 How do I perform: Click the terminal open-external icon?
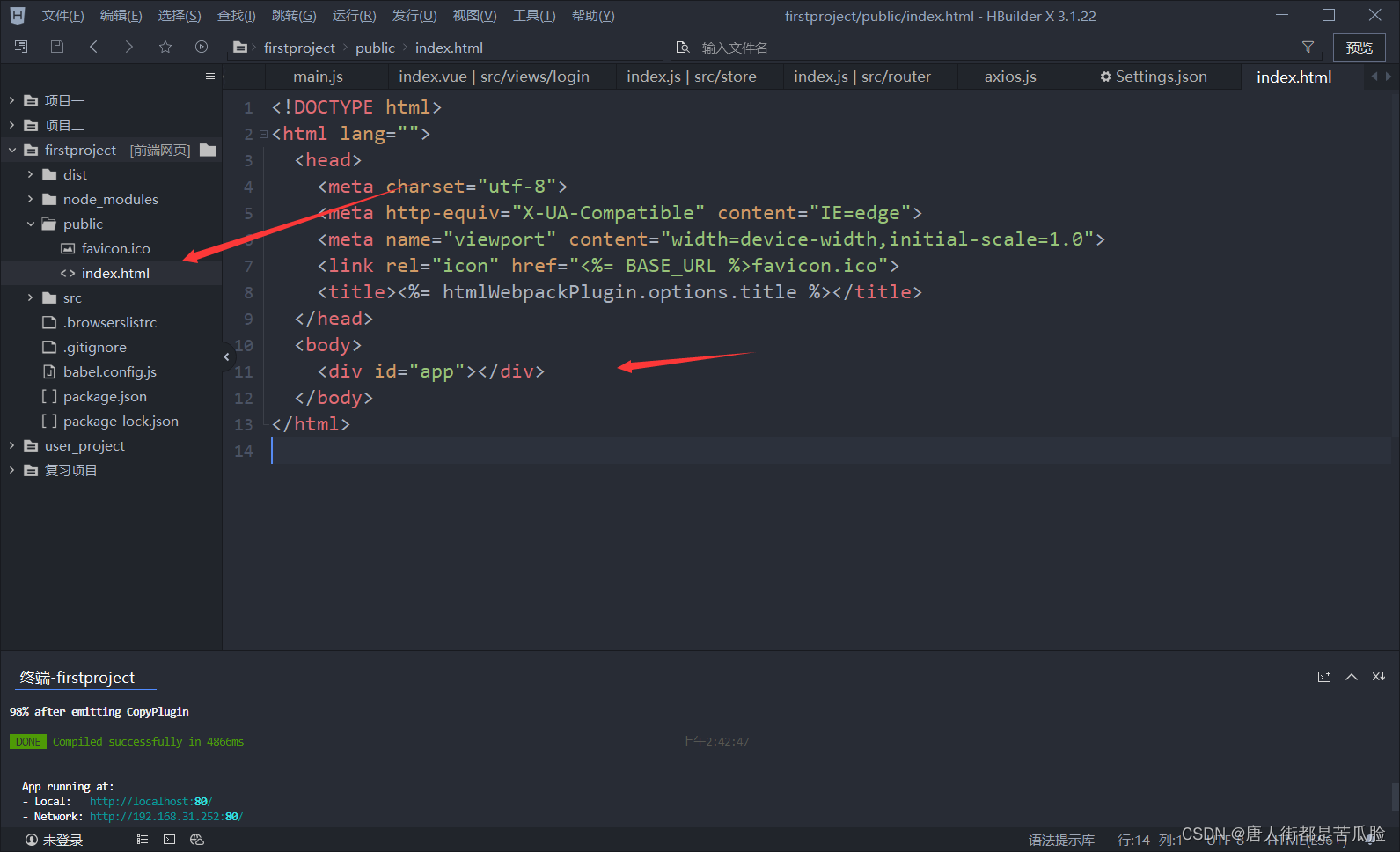[x=1324, y=677]
